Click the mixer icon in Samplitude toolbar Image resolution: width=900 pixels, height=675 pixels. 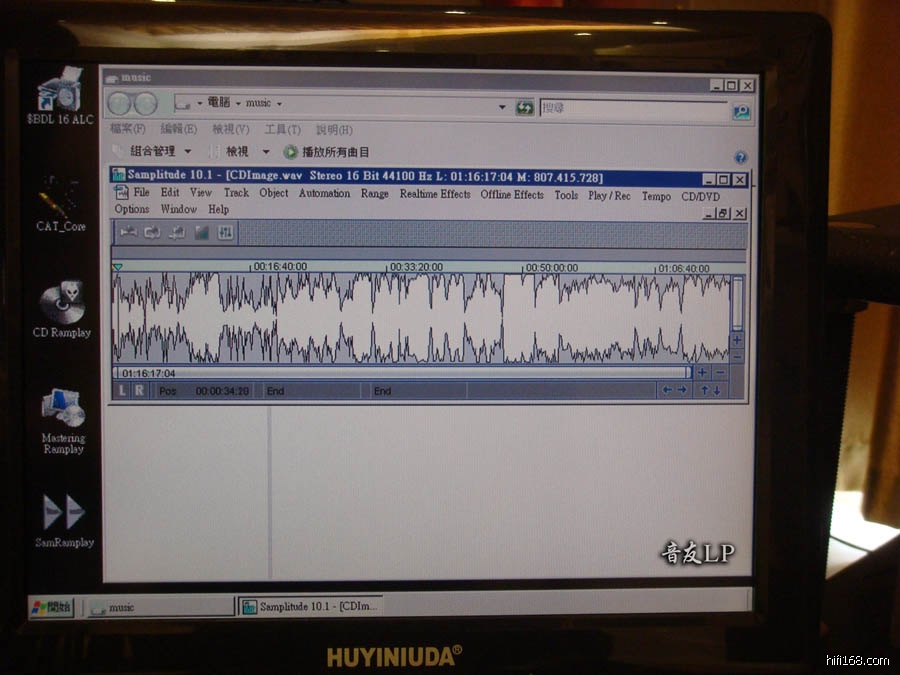225,233
